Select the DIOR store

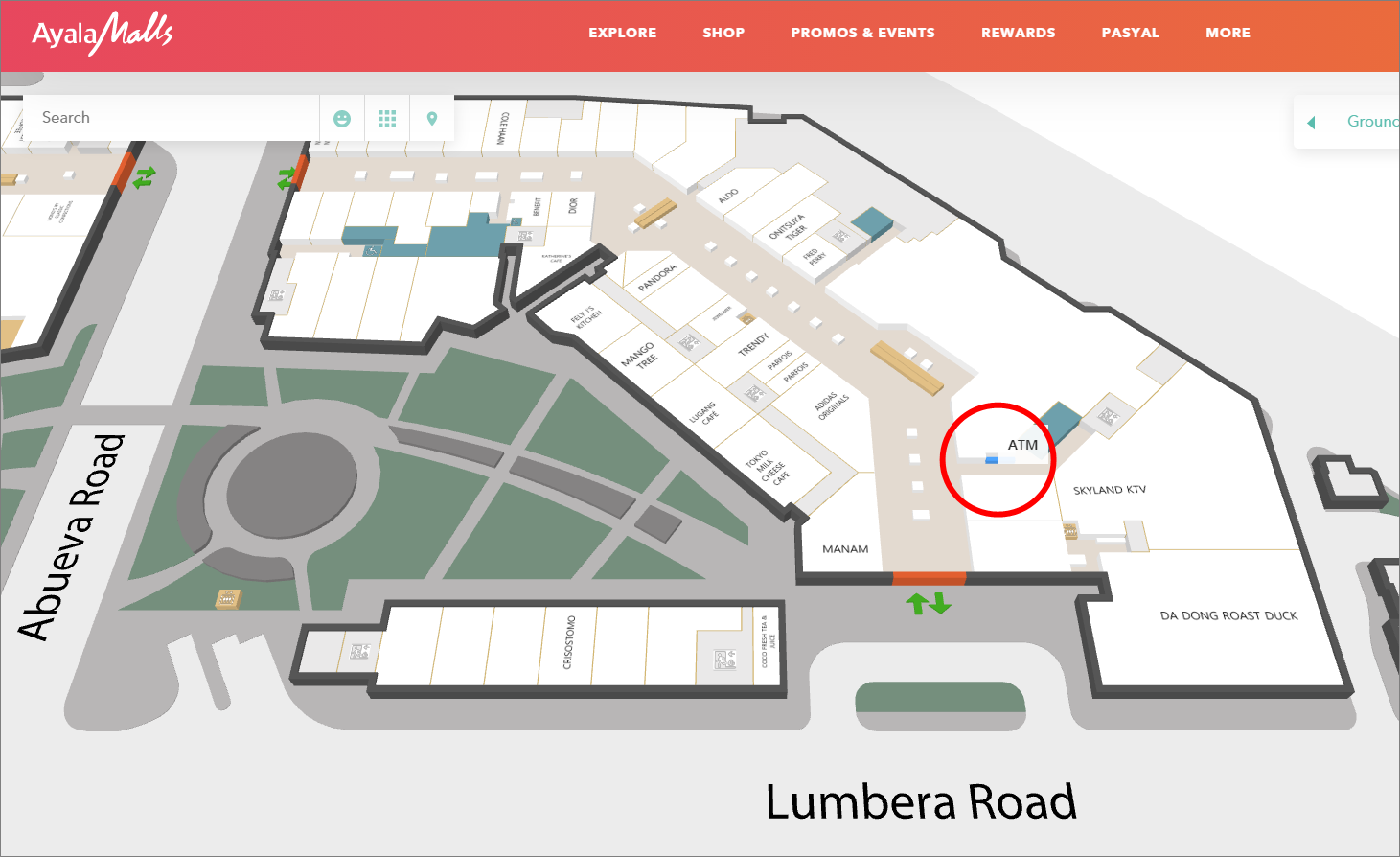(x=573, y=206)
